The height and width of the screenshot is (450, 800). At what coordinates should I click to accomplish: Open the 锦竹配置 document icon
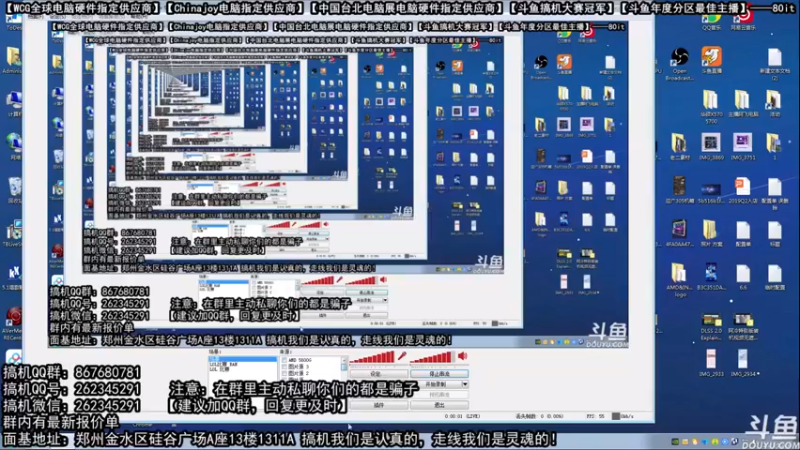click(x=774, y=276)
